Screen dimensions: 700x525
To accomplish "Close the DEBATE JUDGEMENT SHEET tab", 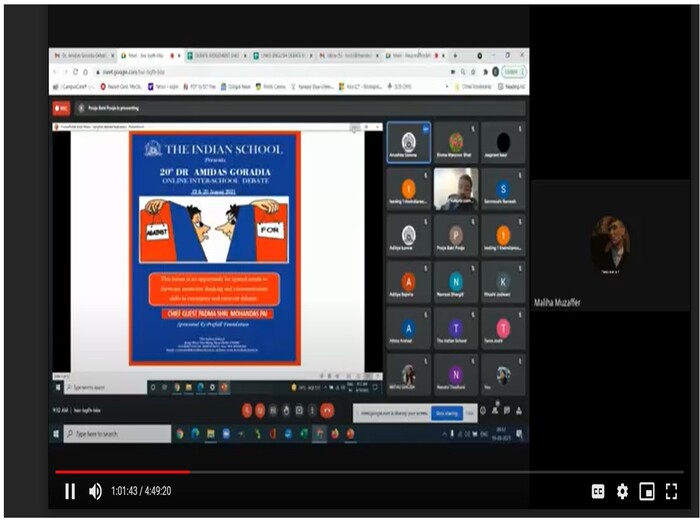I will 245,56.
